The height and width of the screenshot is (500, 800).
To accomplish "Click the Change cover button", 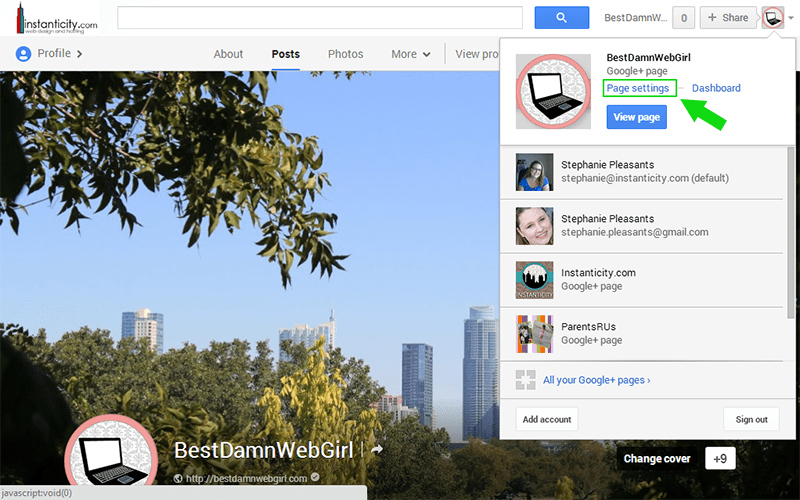I will click(x=657, y=458).
